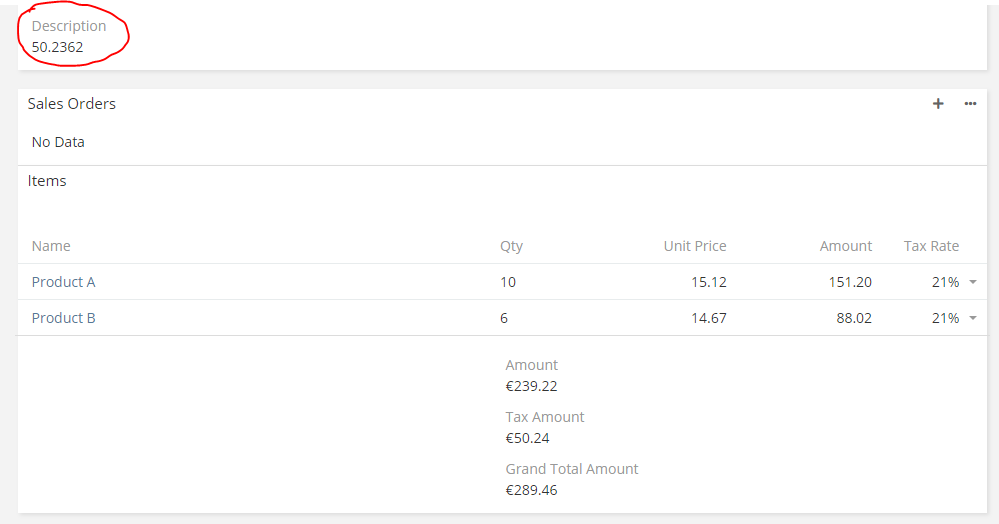Open the three-dots menu in Sales Orders
The width and height of the screenshot is (999, 524).
click(x=970, y=104)
